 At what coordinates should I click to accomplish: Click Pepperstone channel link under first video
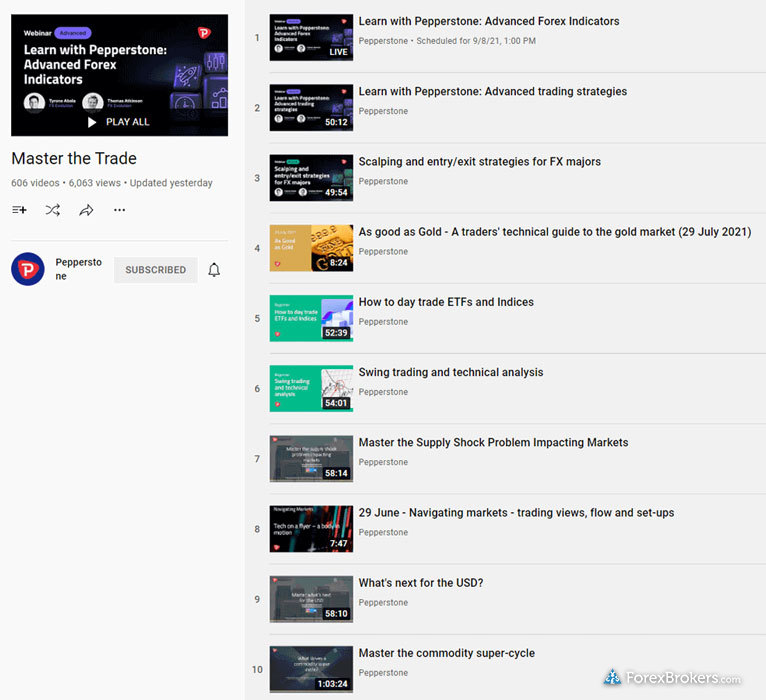(x=383, y=41)
